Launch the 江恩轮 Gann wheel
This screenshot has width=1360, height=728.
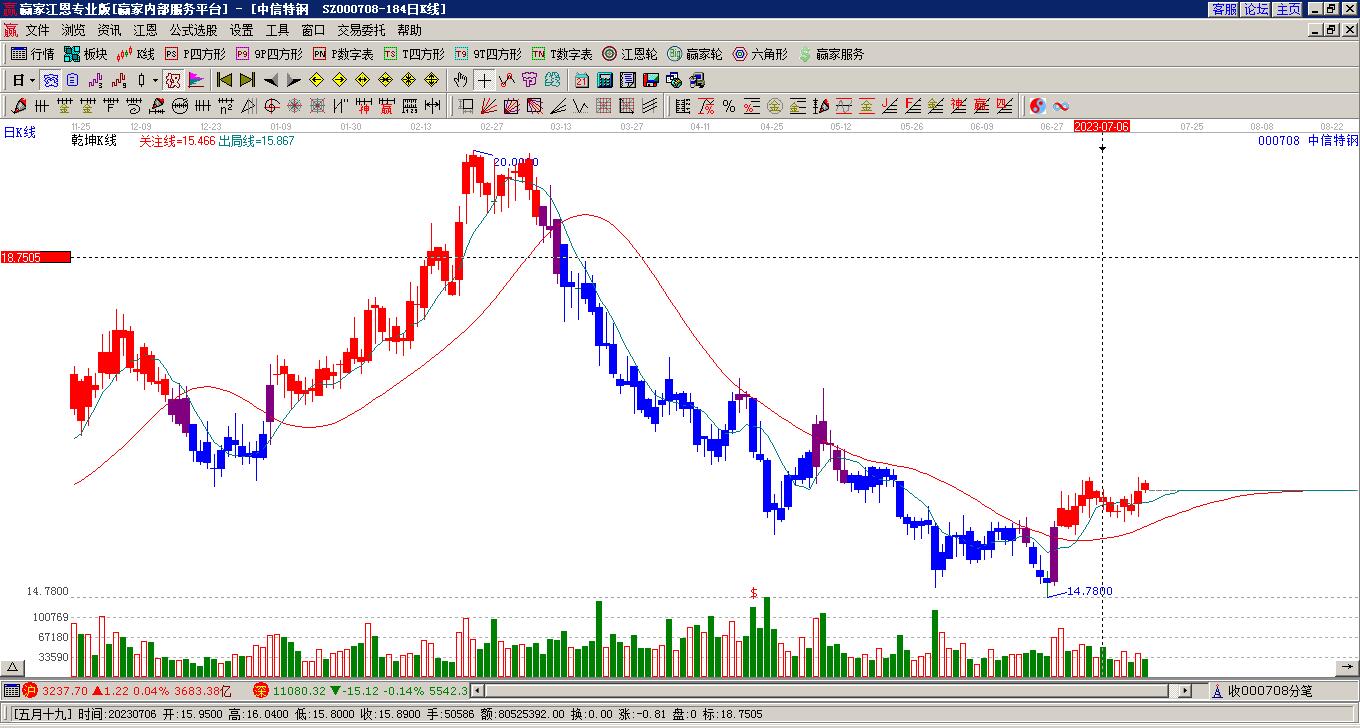[x=630, y=54]
